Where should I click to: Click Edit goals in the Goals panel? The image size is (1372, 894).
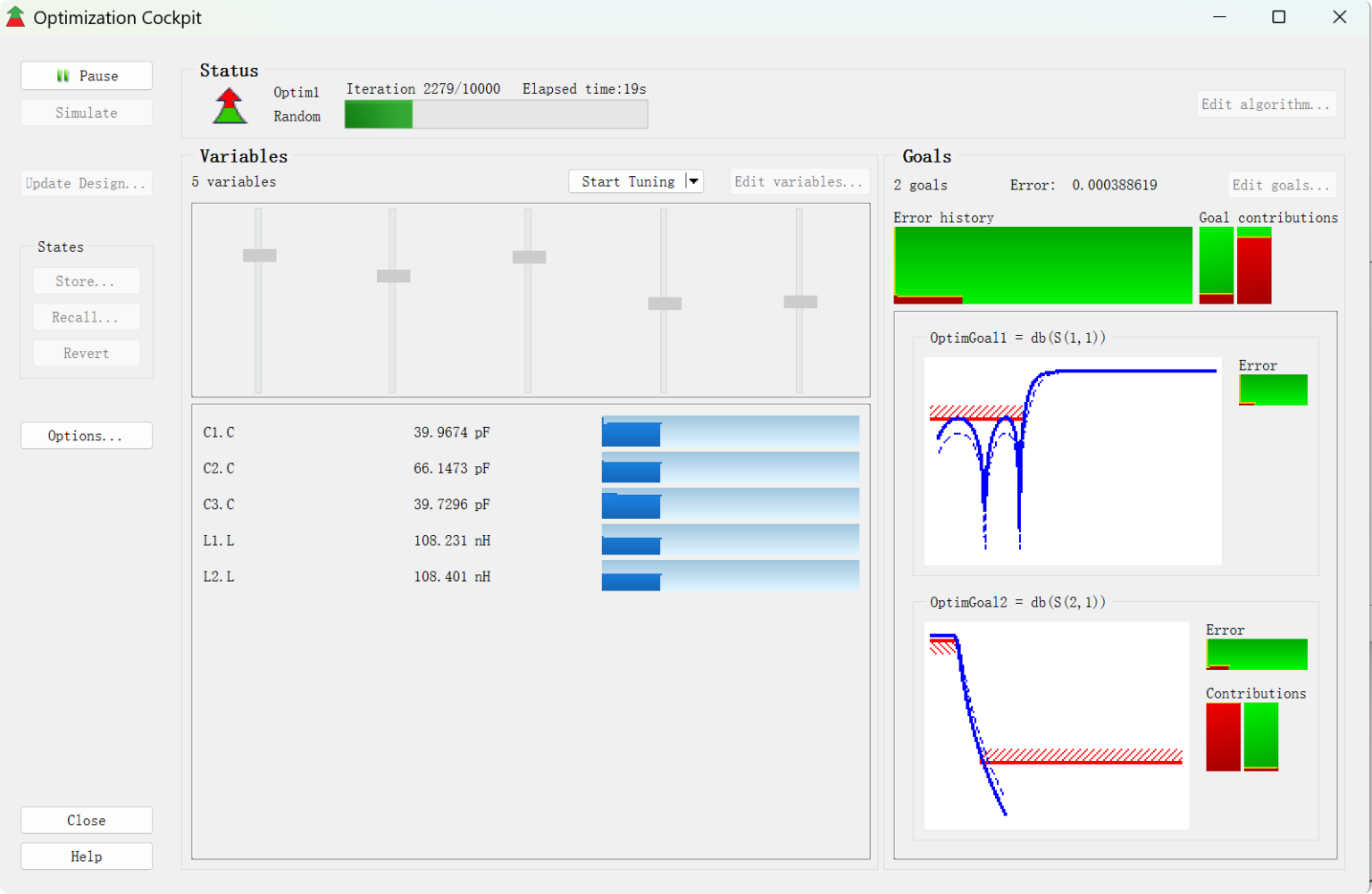1281,184
